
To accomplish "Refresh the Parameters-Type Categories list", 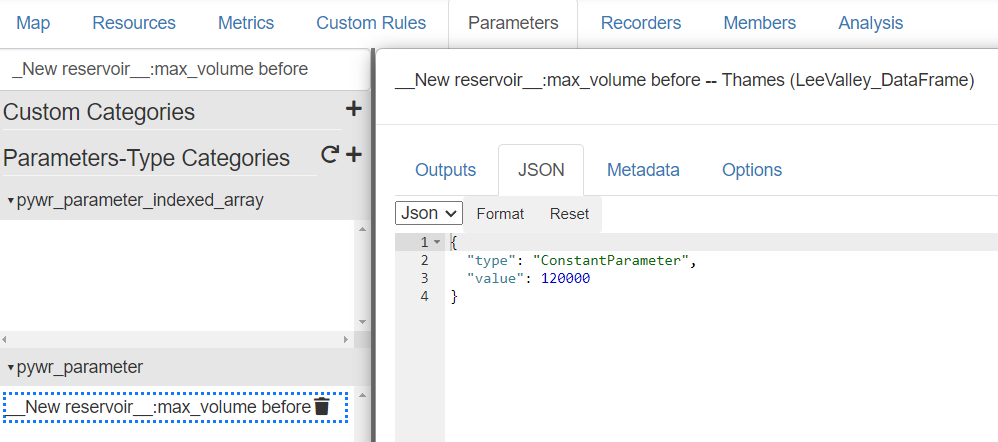I will 329,155.
